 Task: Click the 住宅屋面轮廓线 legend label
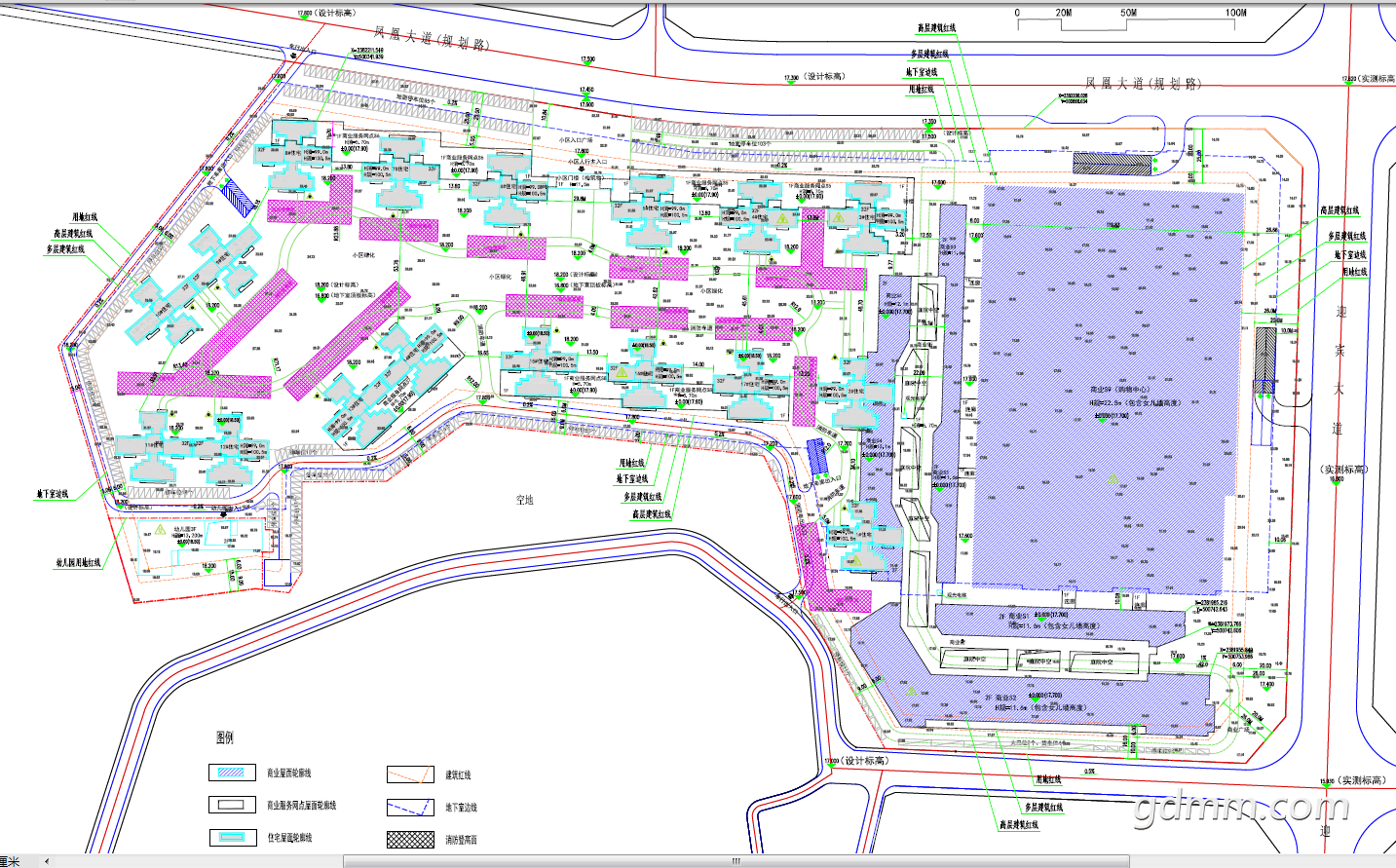coord(290,838)
